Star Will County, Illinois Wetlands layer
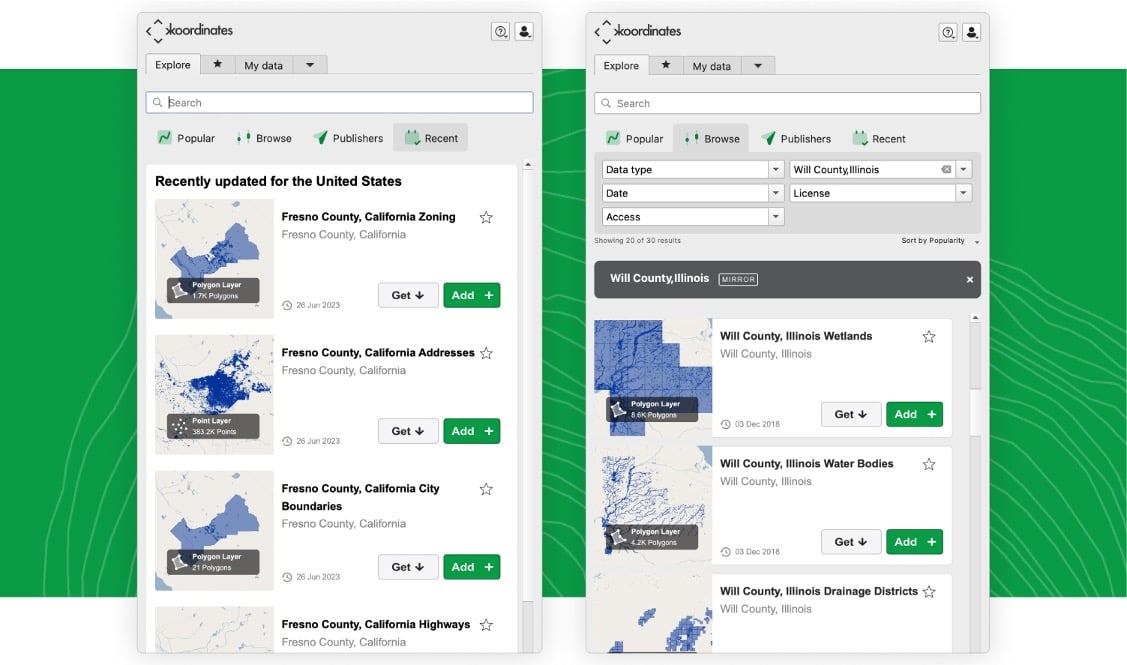 (929, 336)
